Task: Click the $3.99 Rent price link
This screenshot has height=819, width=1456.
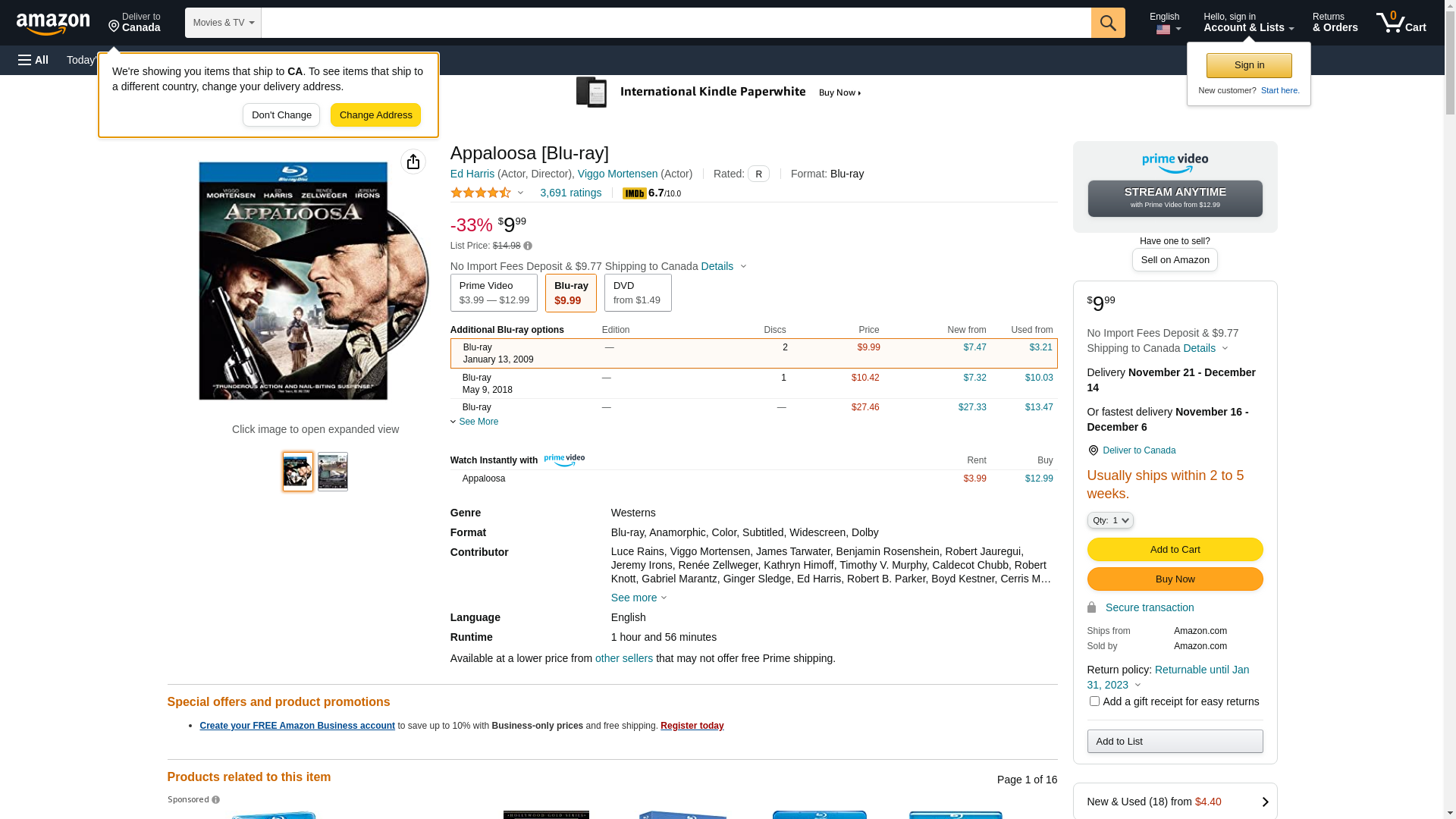Action: click(974, 479)
